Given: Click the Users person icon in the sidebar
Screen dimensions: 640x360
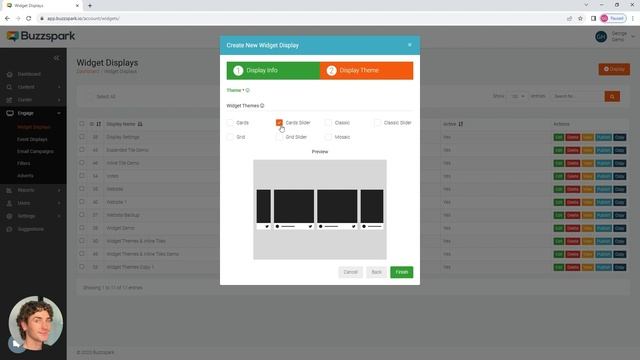Looking at the screenshot, I should (9, 203).
